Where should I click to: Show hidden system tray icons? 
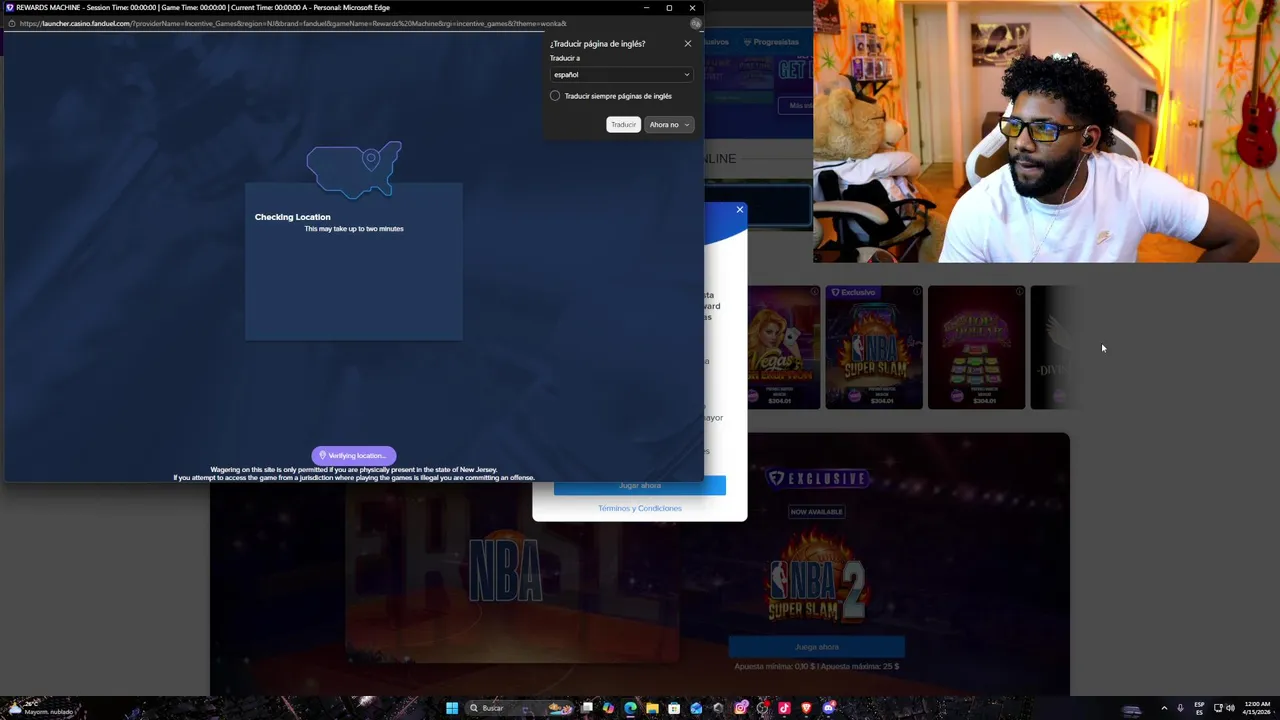1164,708
